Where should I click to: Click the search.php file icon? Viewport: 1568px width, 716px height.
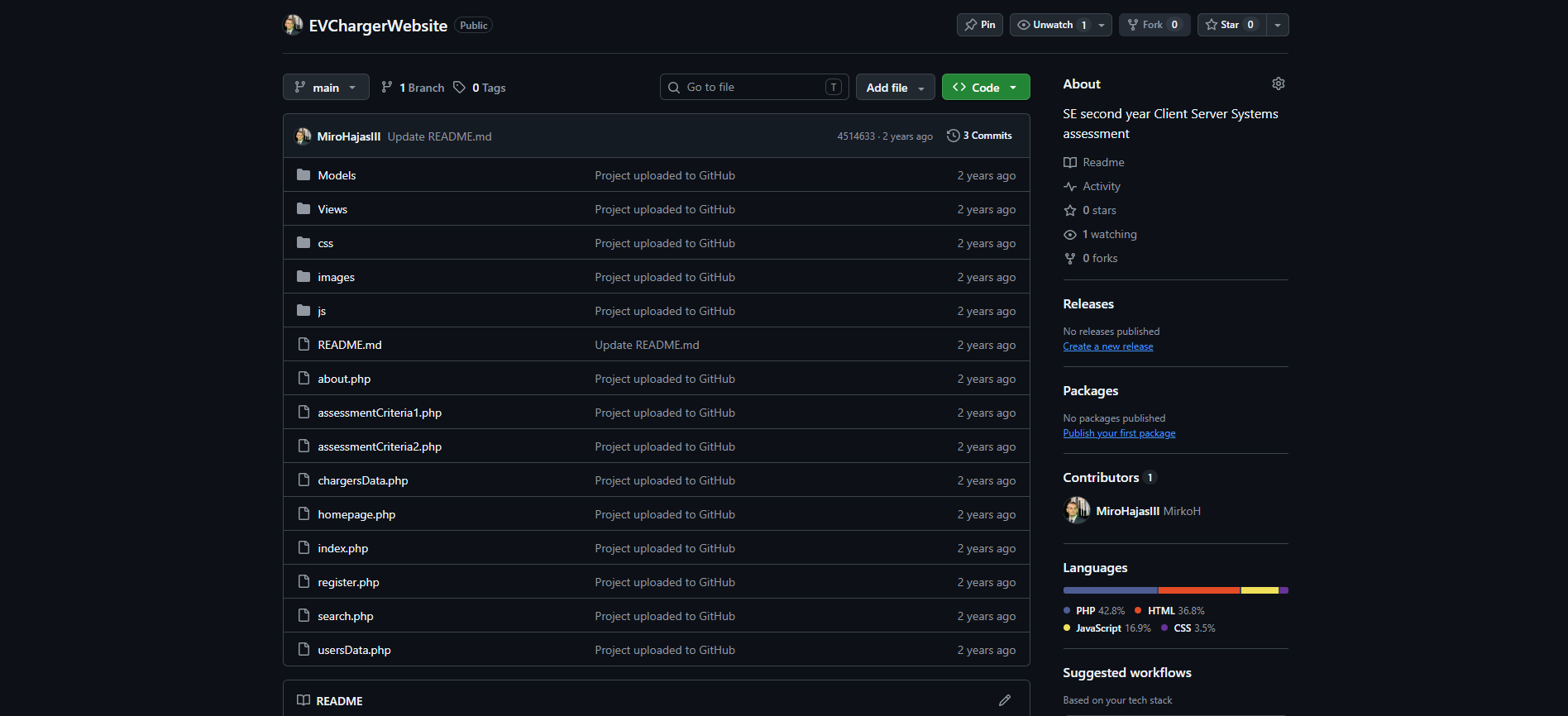pyautogui.click(x=304, y=616)
